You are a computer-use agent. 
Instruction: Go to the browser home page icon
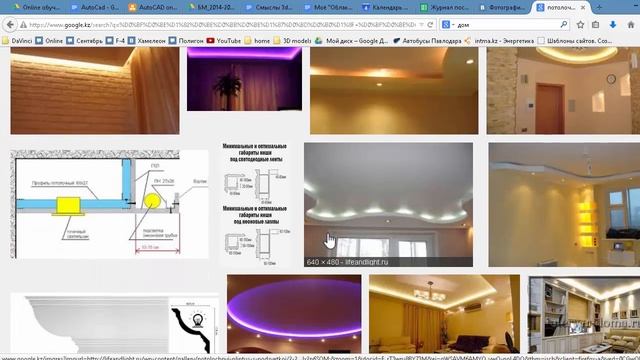[x=631, y=25]
